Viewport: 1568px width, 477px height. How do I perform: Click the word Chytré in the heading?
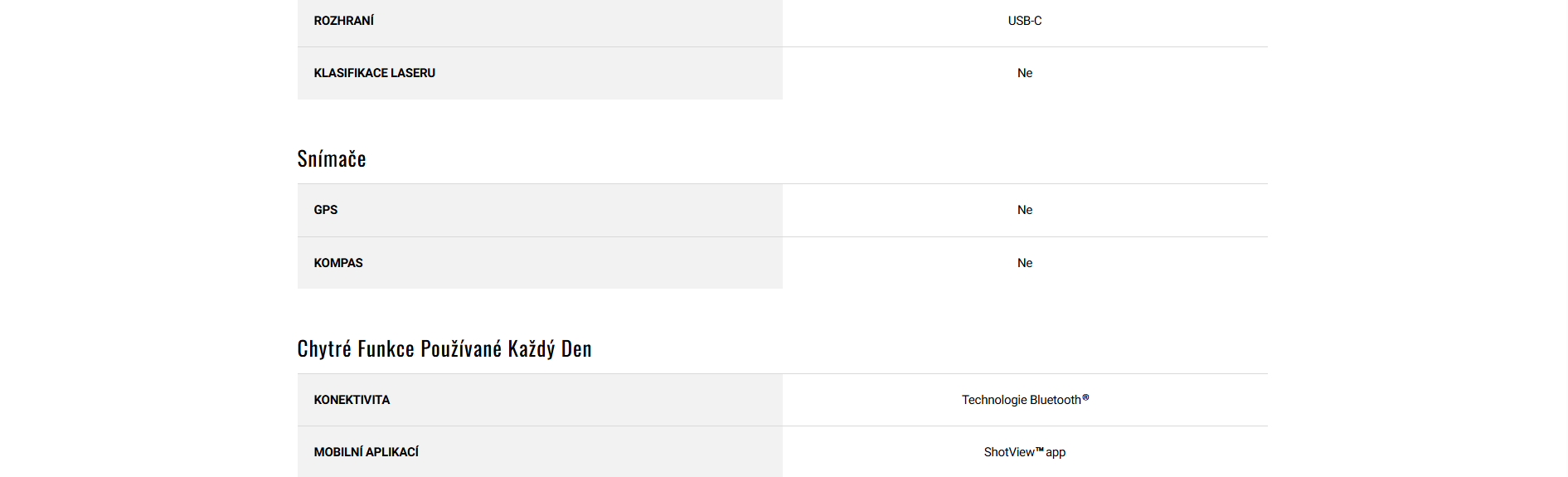coord(324,349)
